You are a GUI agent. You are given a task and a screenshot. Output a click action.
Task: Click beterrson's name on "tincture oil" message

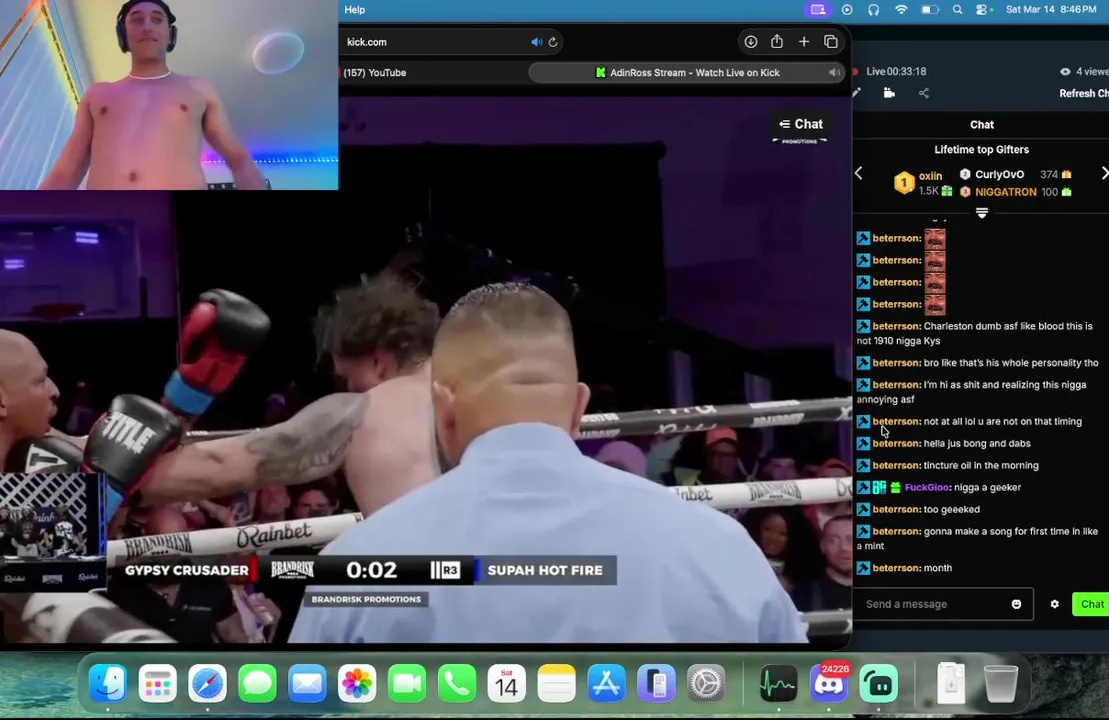tap(895, 465)
